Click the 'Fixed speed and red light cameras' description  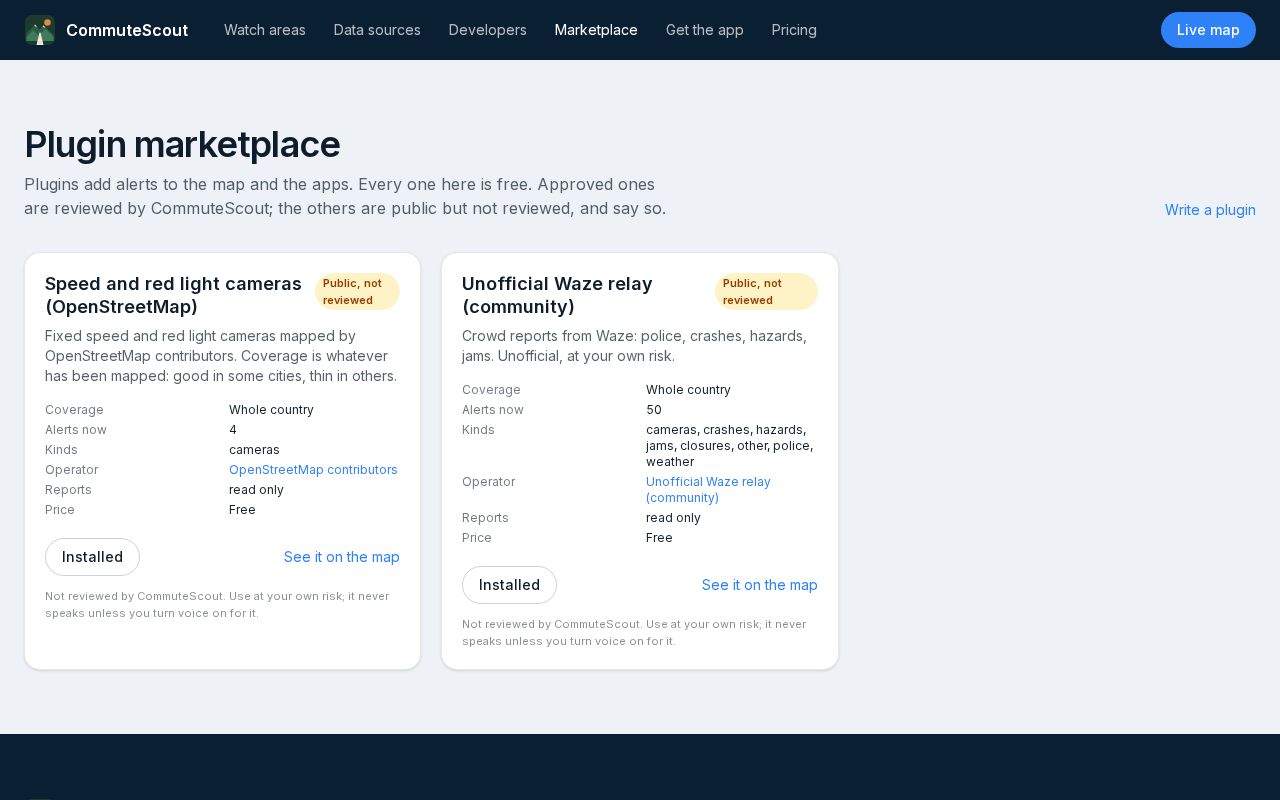coord(221,356)
